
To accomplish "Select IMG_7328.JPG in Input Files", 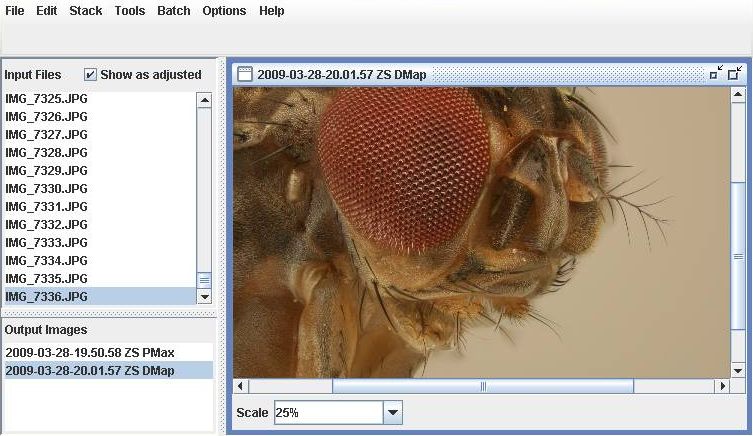I will click(x=100, y=153).
